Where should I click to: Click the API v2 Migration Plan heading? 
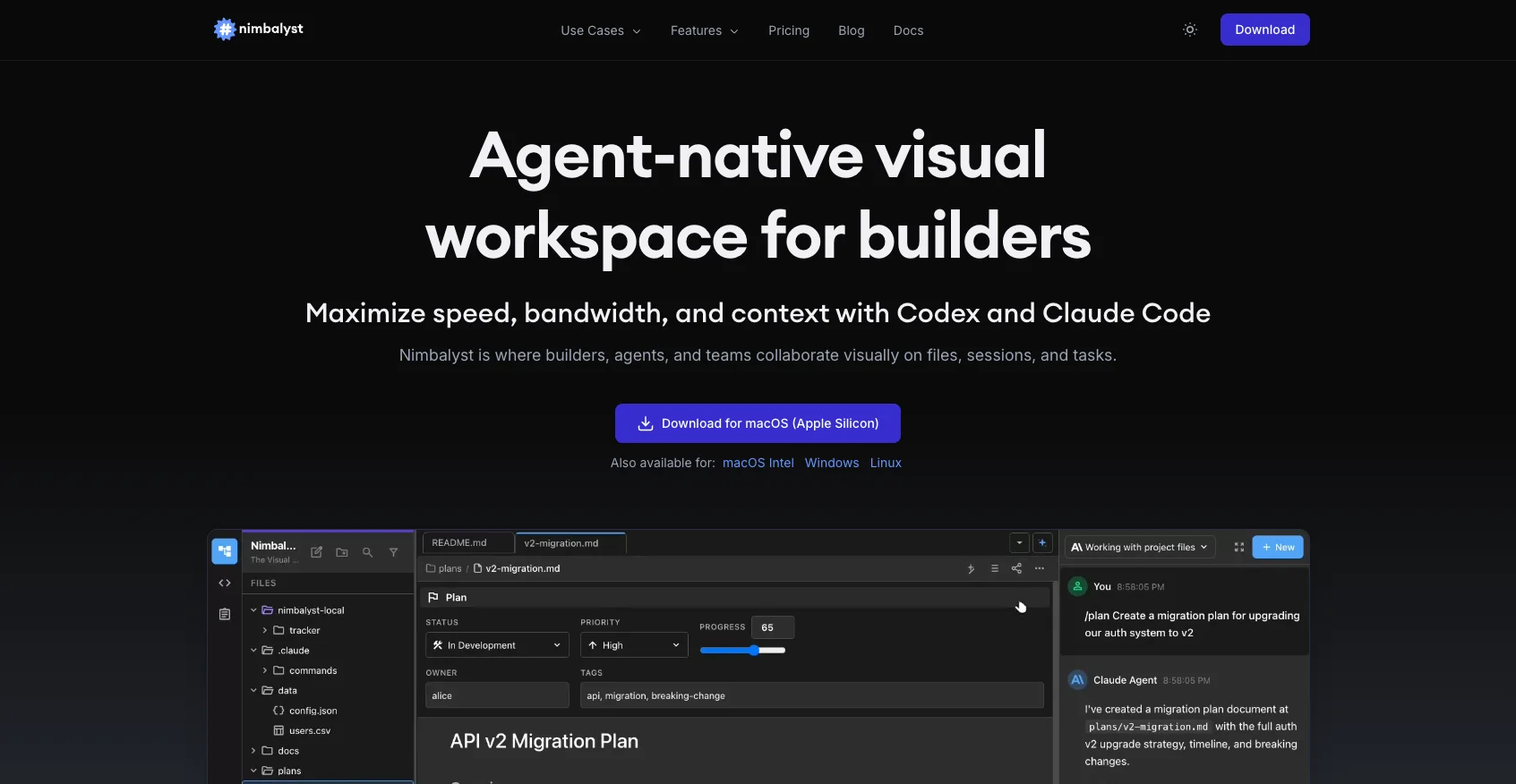click(x=544, y=741)
